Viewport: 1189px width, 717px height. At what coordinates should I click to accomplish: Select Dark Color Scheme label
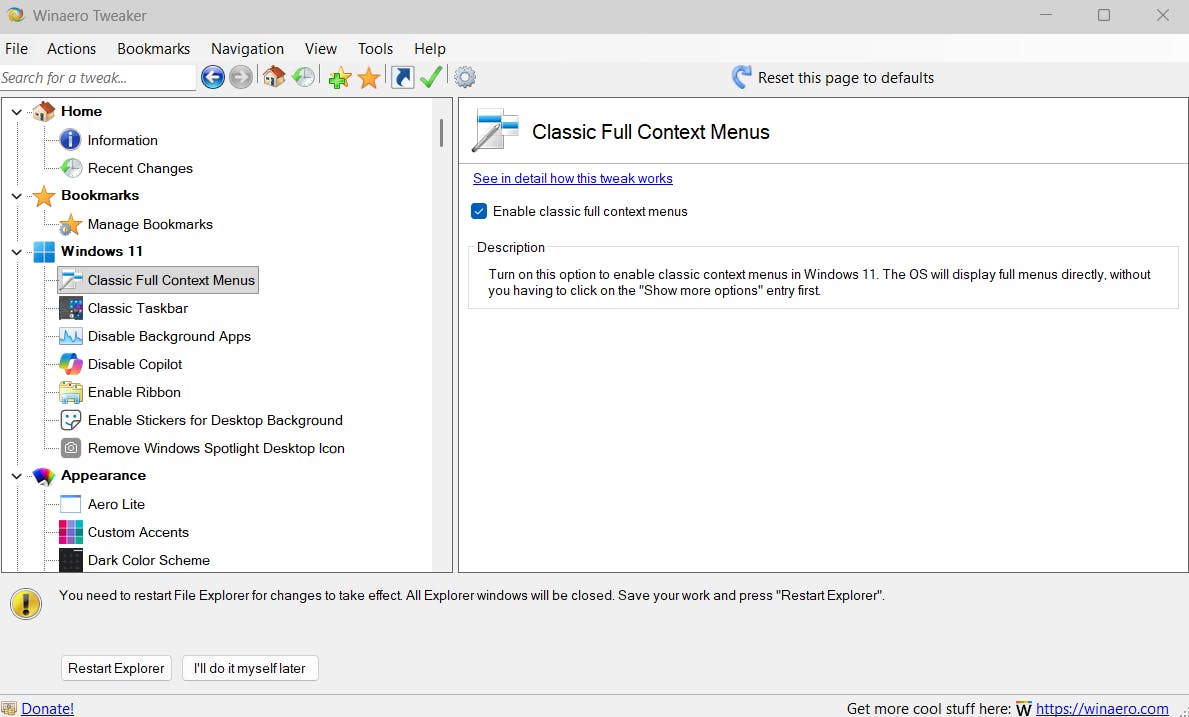click(149, 560)
